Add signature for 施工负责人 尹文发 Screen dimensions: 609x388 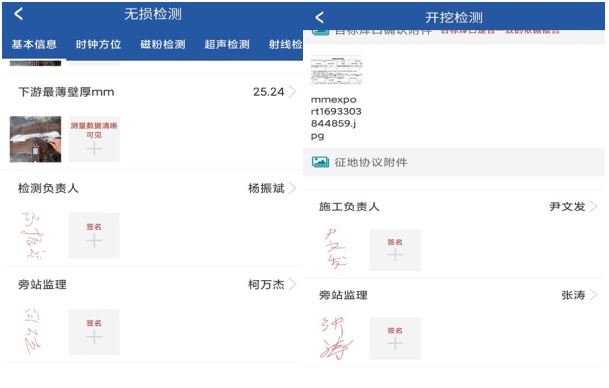pyautogui.click(x=395, y=250)
